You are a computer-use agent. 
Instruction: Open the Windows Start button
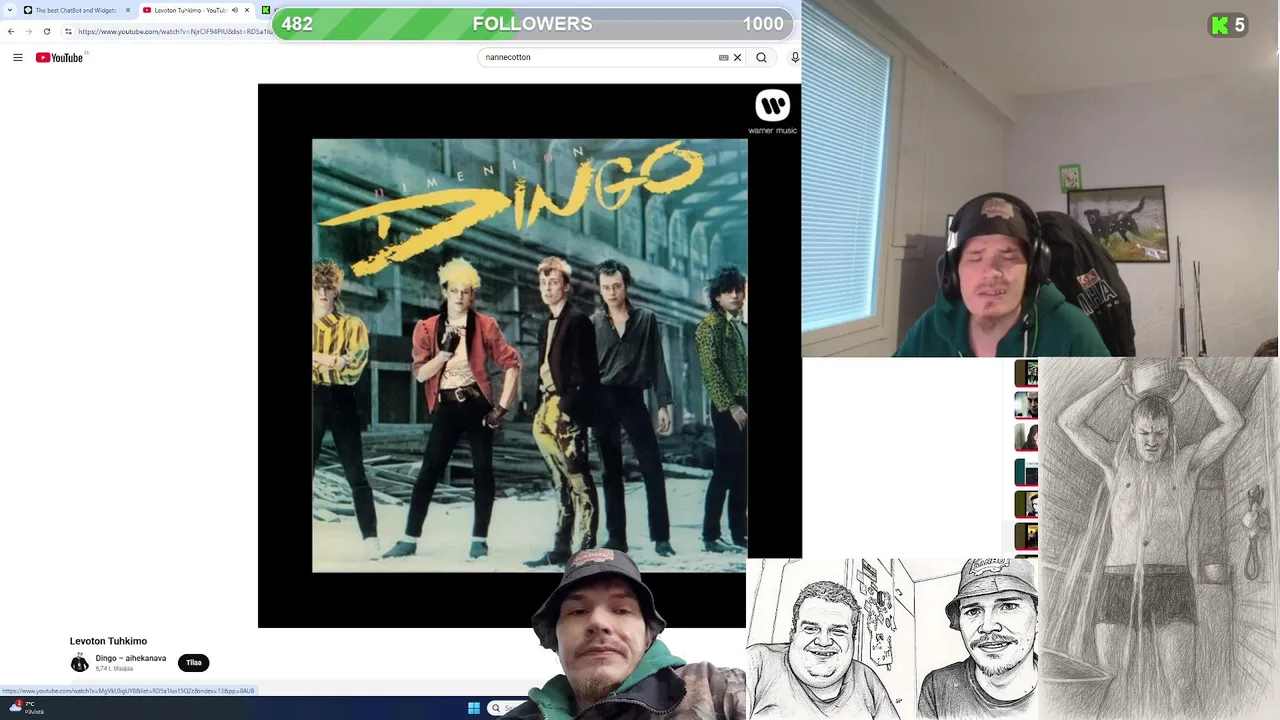tap(474, 708)
